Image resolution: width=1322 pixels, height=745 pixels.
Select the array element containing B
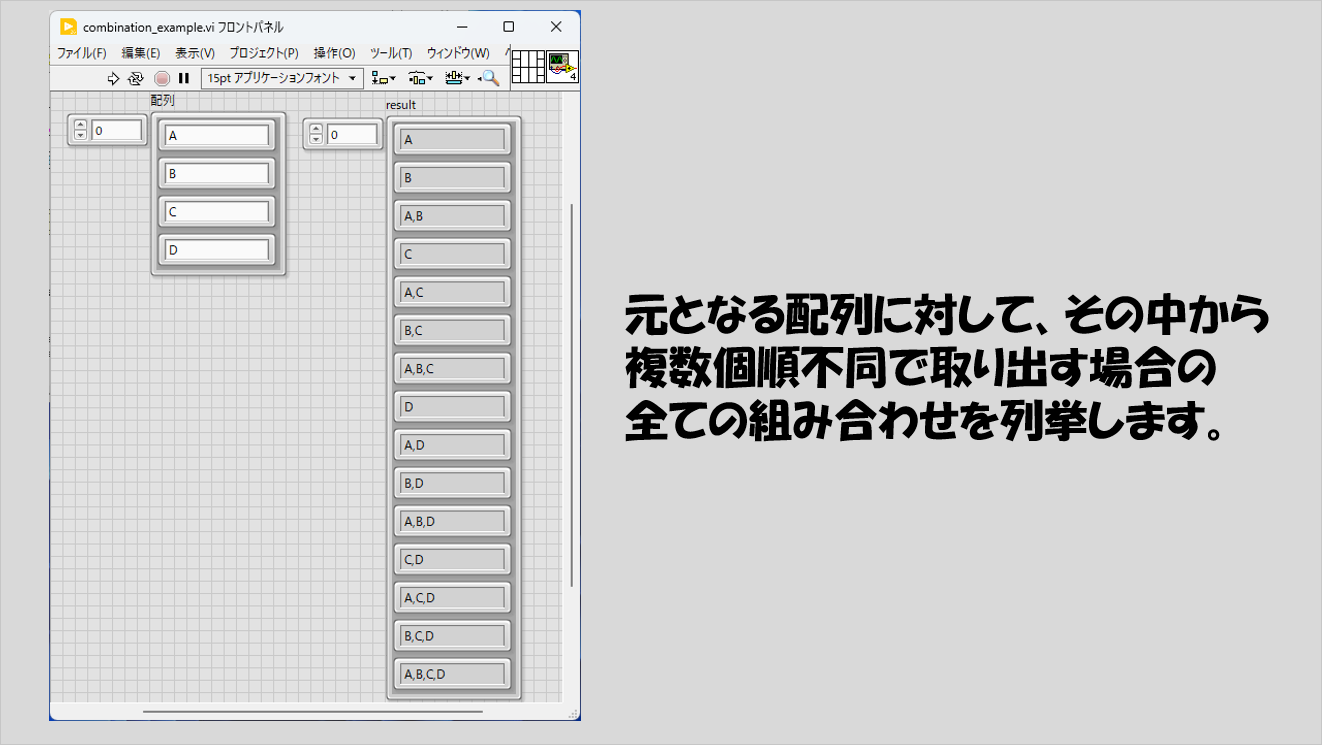click(217, 174)
